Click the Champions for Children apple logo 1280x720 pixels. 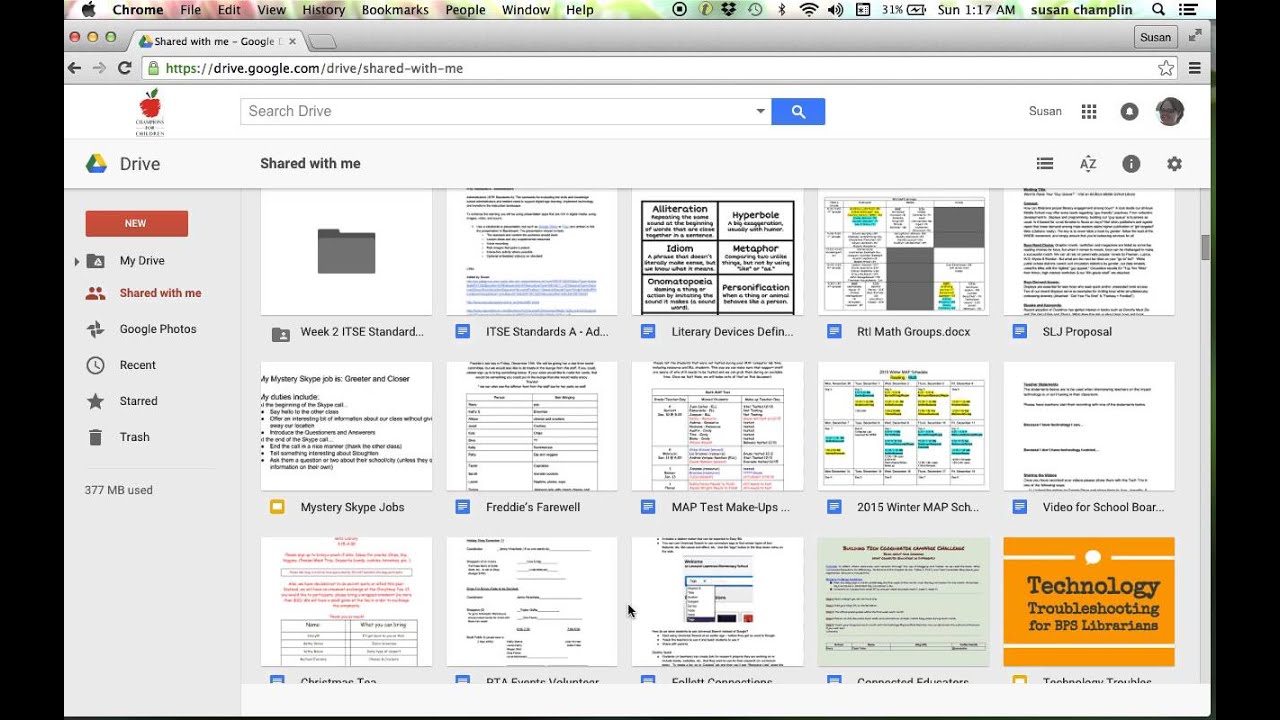tap(149, 112)
